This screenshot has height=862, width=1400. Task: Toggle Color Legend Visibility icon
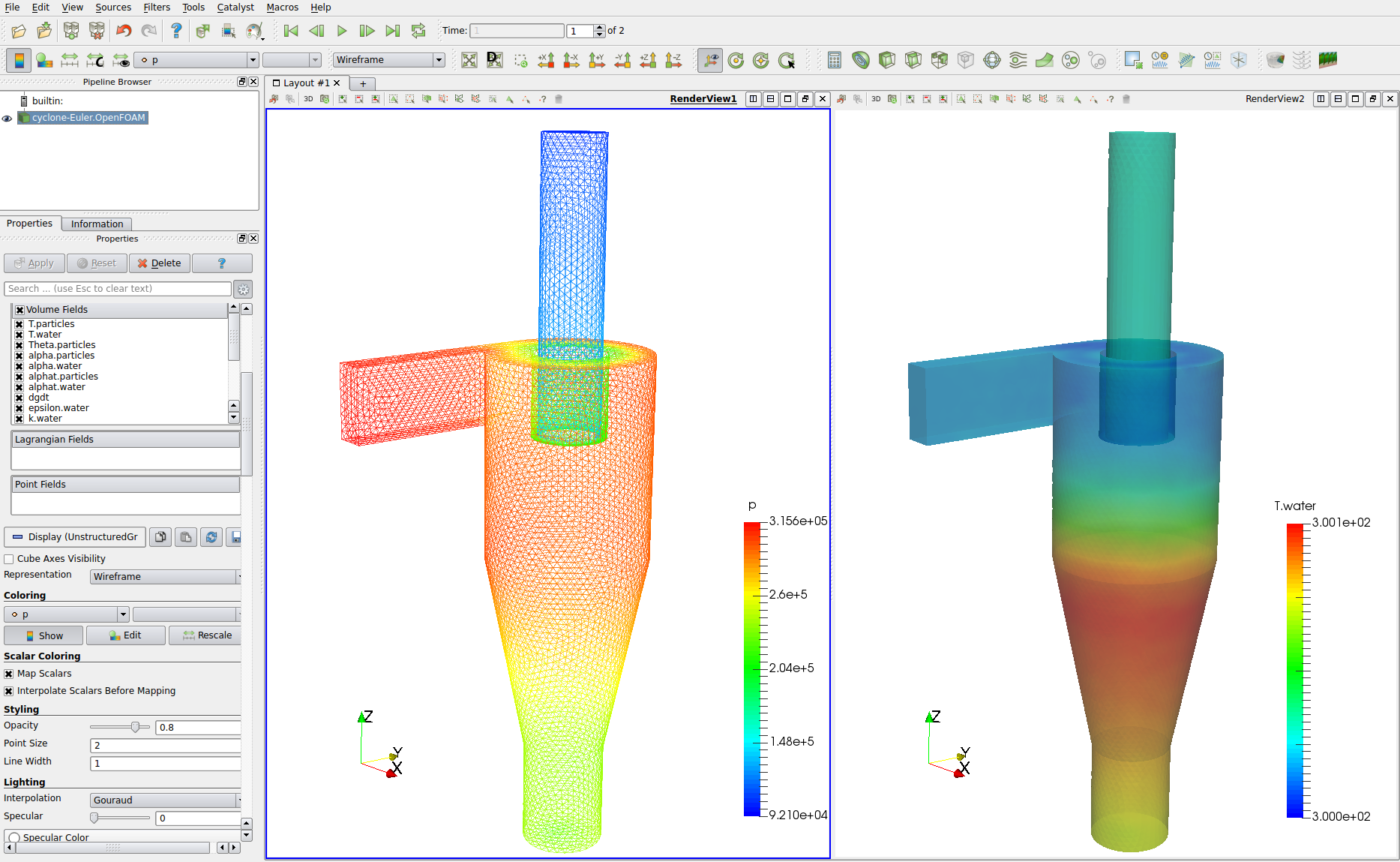(19, 60)
